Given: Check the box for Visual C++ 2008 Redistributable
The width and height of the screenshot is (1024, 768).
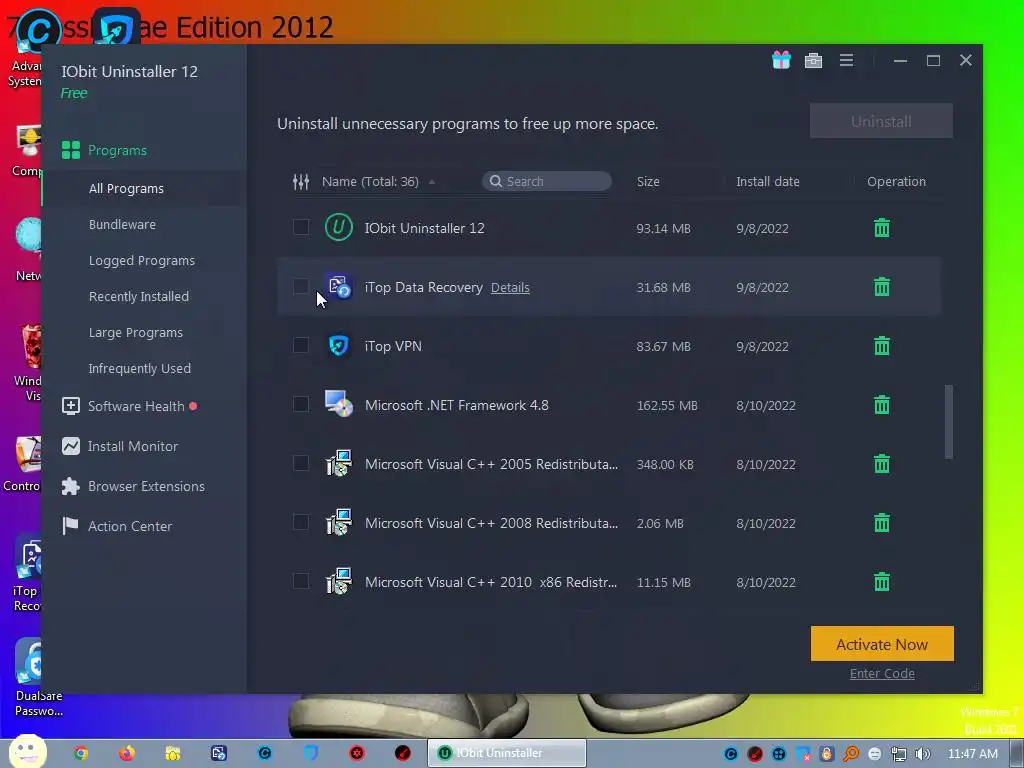Looking at the screenshot, I should [300, 522].
